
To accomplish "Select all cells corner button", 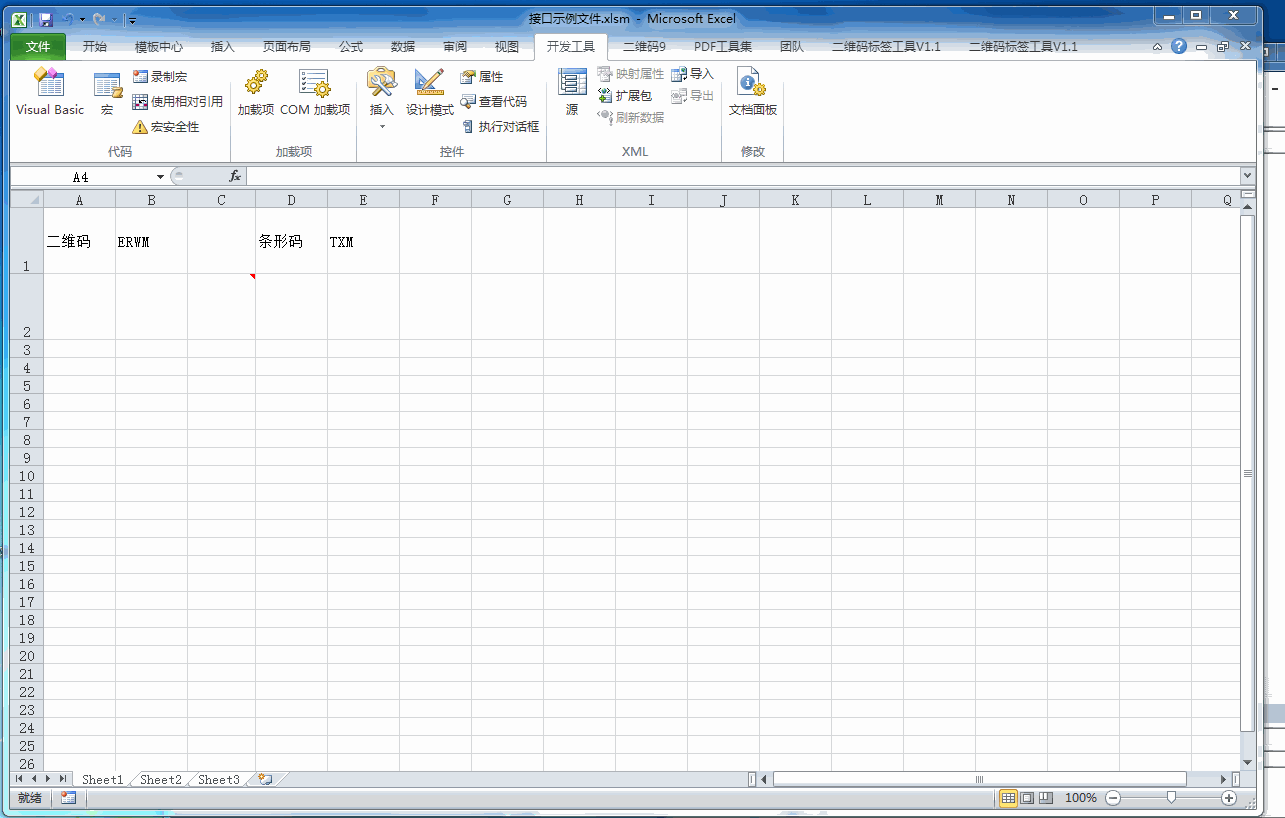I will click(27, 200).
